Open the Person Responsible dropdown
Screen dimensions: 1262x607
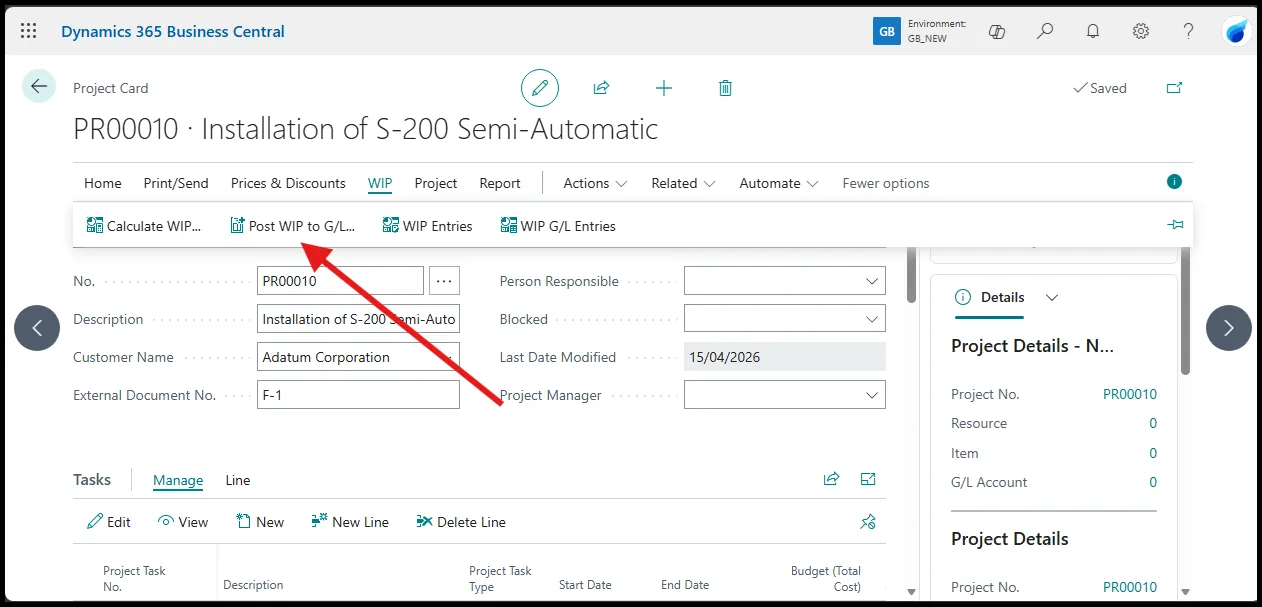(x=785, y=281)
